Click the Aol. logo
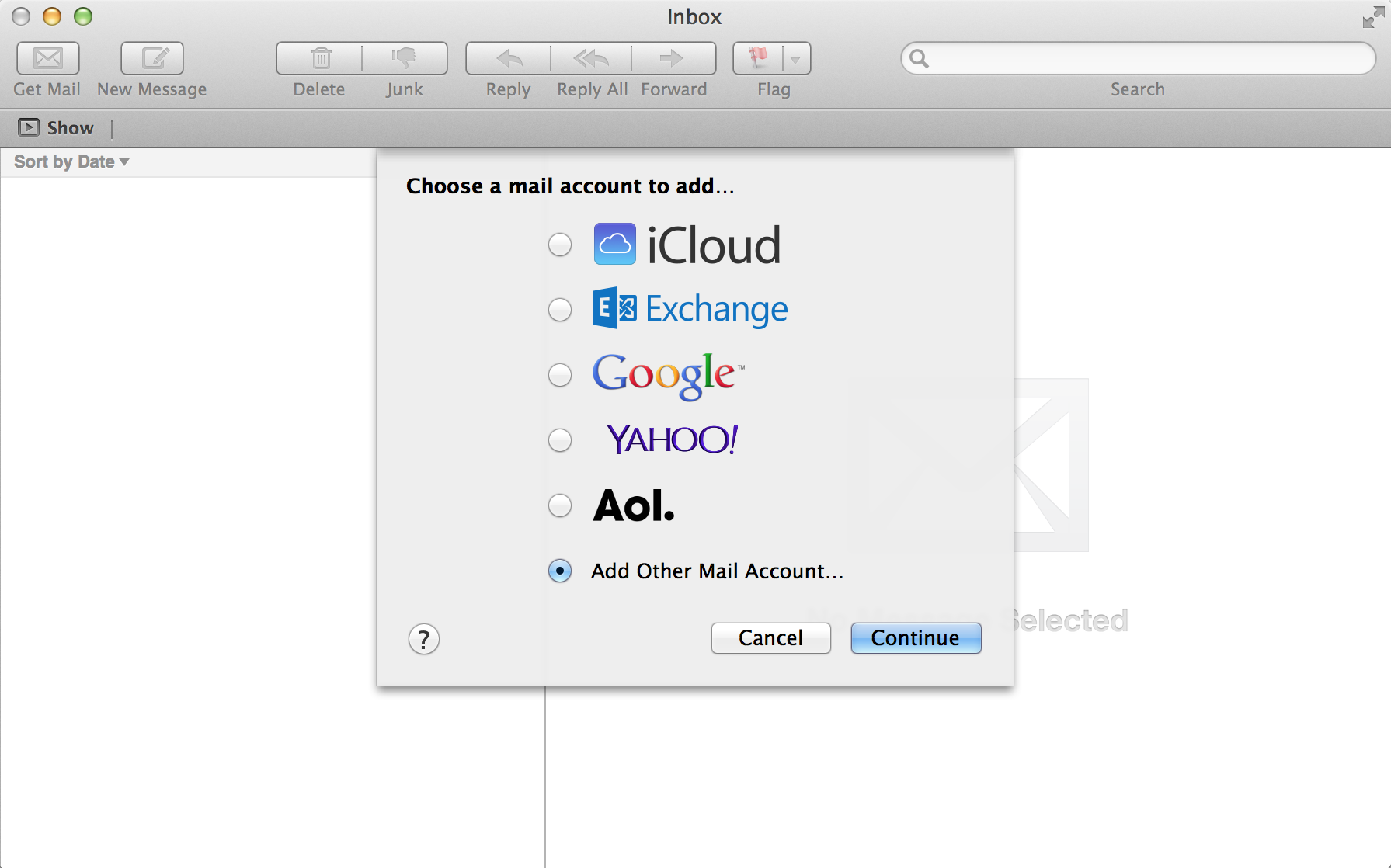The width and height of the screenshot is (1391, 868). click(634, 505)
